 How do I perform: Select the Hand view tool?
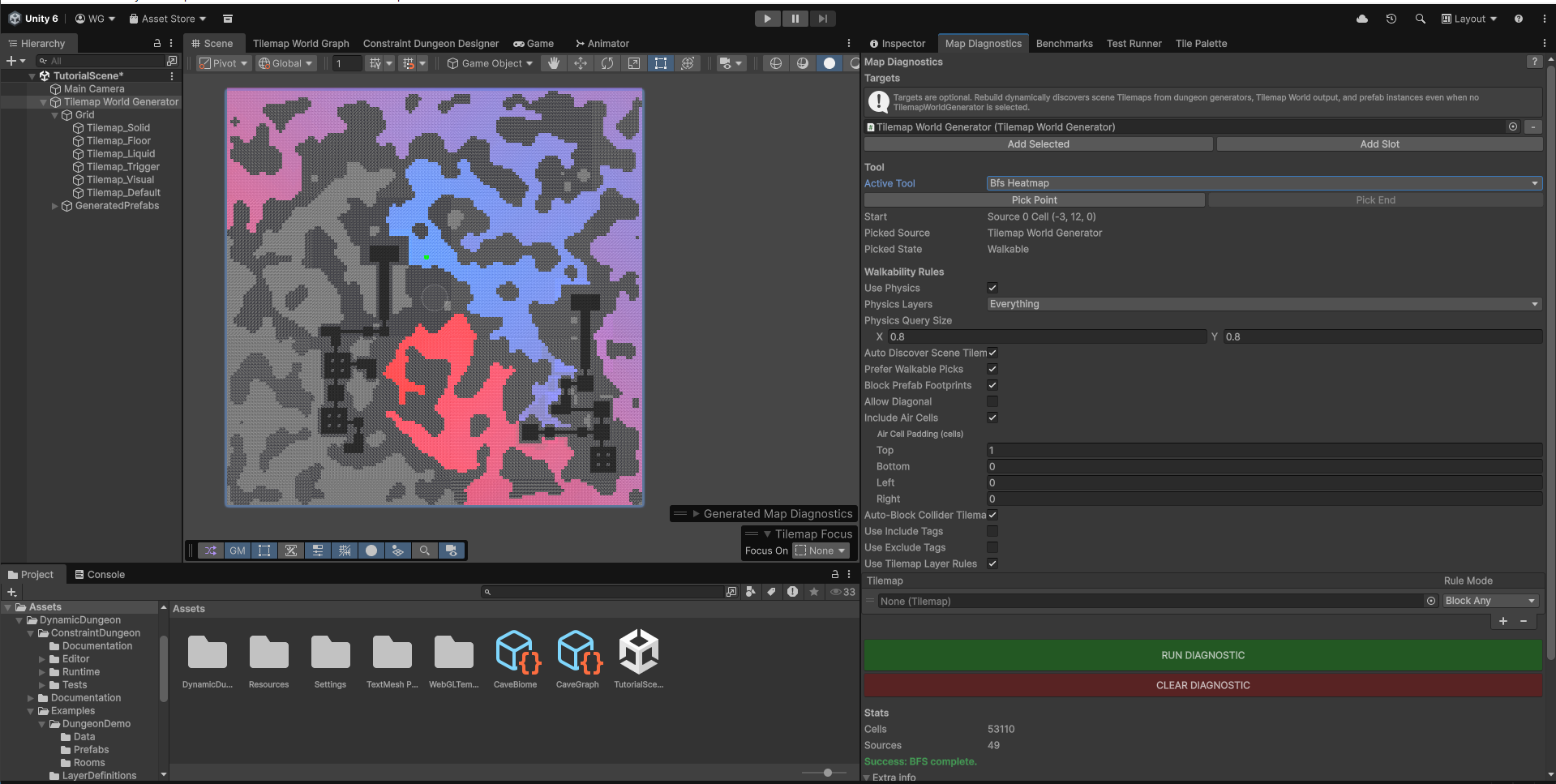[554, 63]
